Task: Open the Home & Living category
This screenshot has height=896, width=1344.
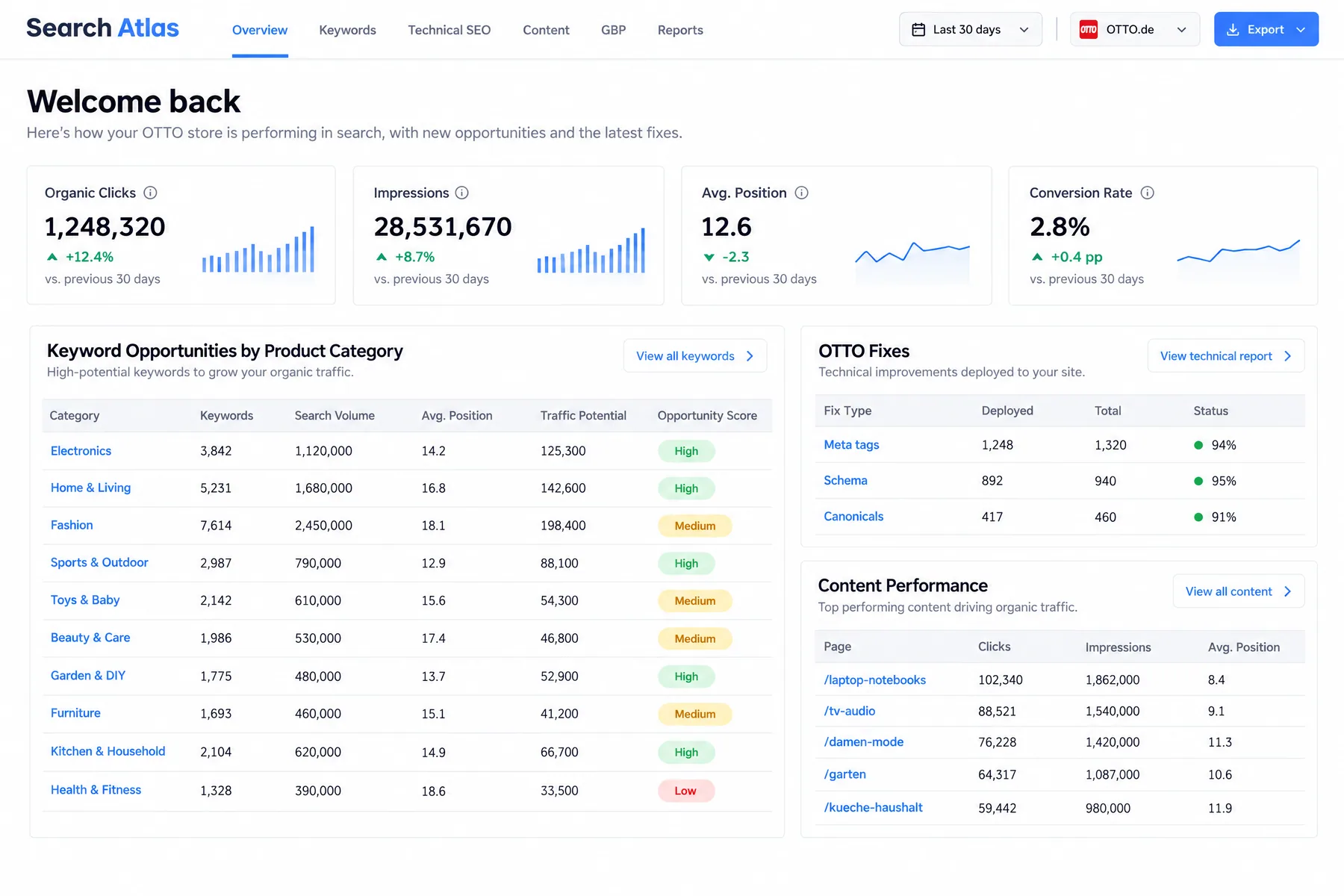Action: pos(90,488)
